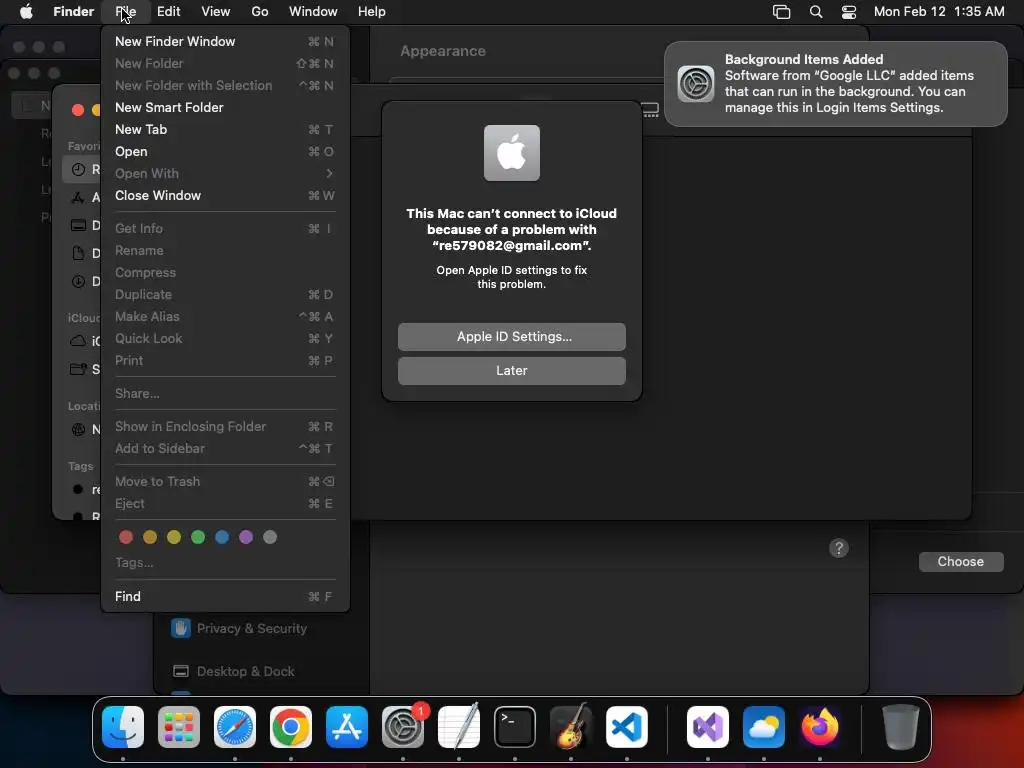The width and height of the screenshot is (1024, 768).
Task: Open Desktop & Dock settings
Action: 234,671
